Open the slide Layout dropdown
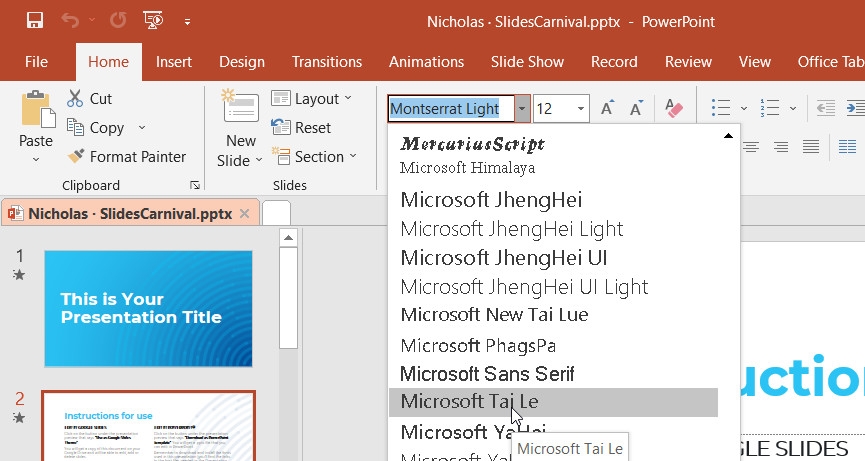The width and height of the screenshot is (865, 461). pos(312,99)
